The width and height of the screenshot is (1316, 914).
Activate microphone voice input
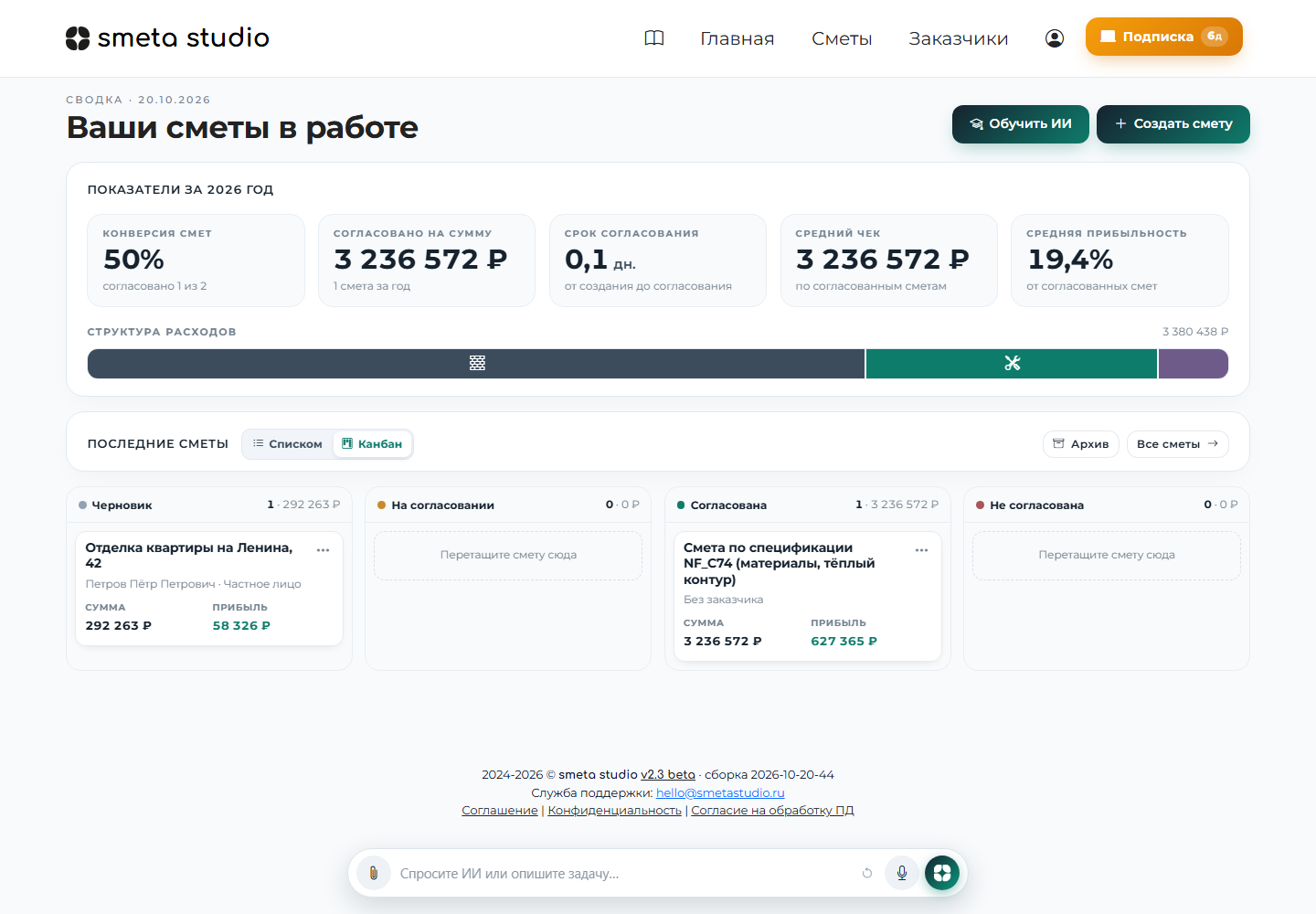(902, 874)
